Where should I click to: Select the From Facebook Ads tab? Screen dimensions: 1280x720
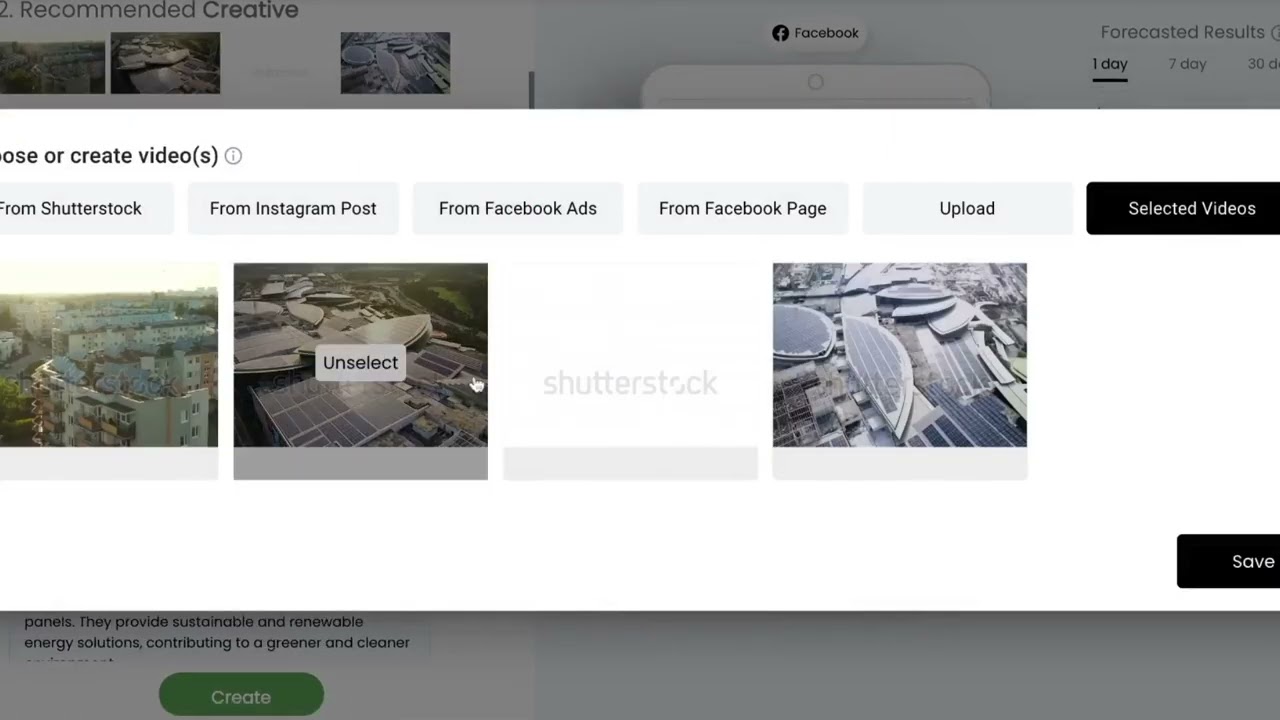[x=518, y=208]
